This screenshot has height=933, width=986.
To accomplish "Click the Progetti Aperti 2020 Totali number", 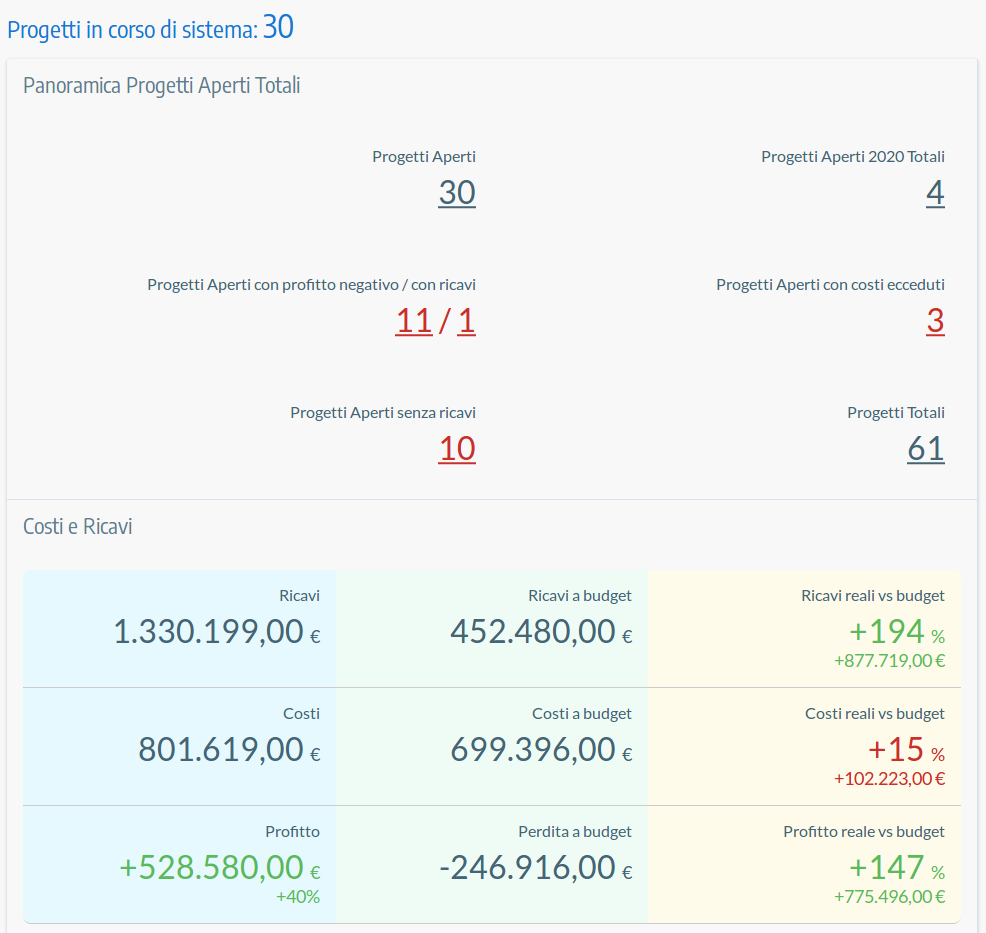I will [x=934, y=193].
